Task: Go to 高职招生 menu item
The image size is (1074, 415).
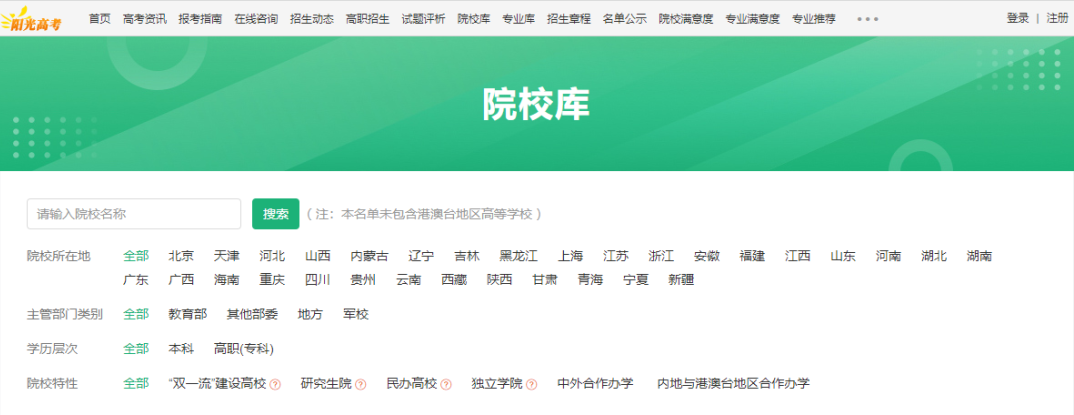Action: tap(368, 18)
